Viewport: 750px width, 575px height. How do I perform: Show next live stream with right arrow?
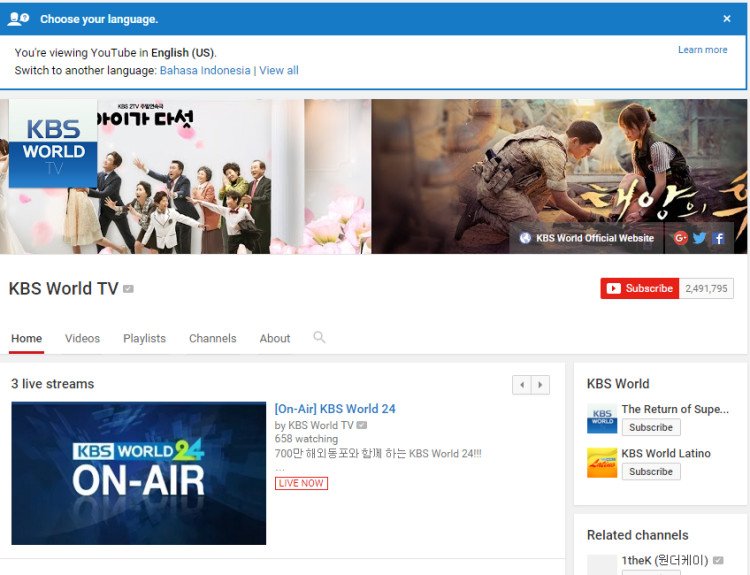pyautogui.click(x=540, y=385)
